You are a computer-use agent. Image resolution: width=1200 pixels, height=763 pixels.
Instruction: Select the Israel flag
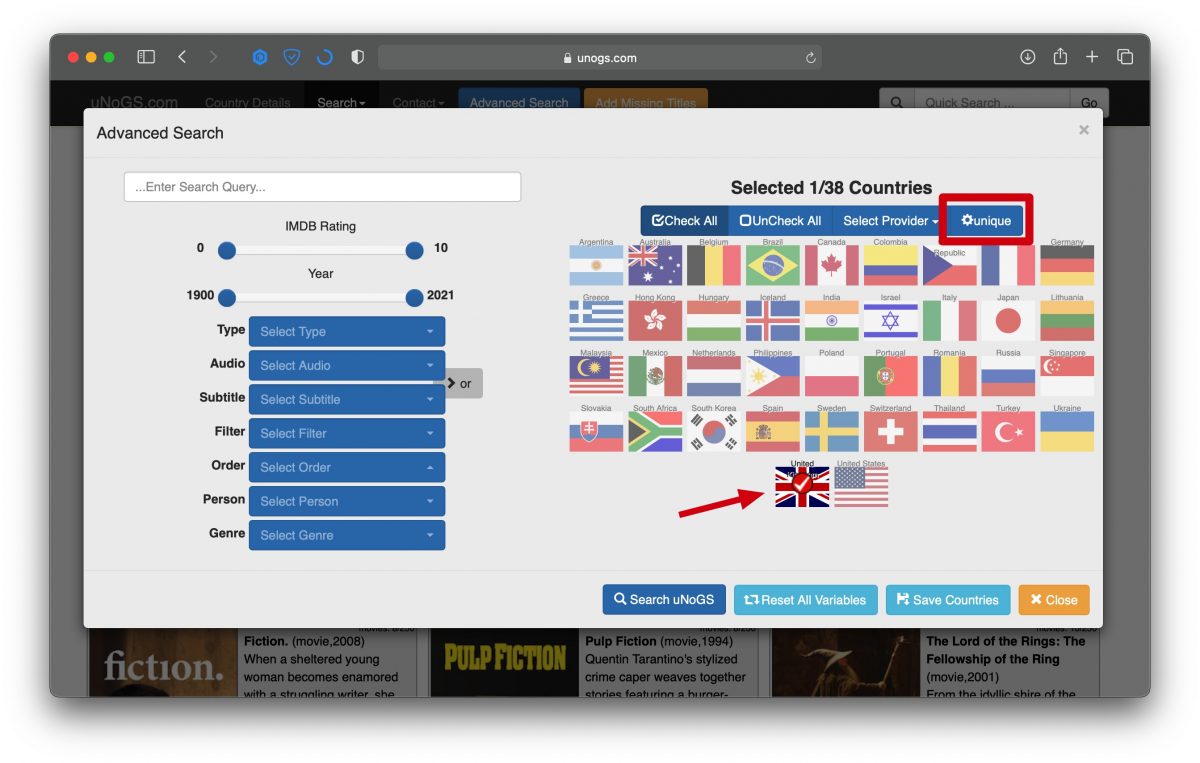pyautogui.click(x=890, y=321)
